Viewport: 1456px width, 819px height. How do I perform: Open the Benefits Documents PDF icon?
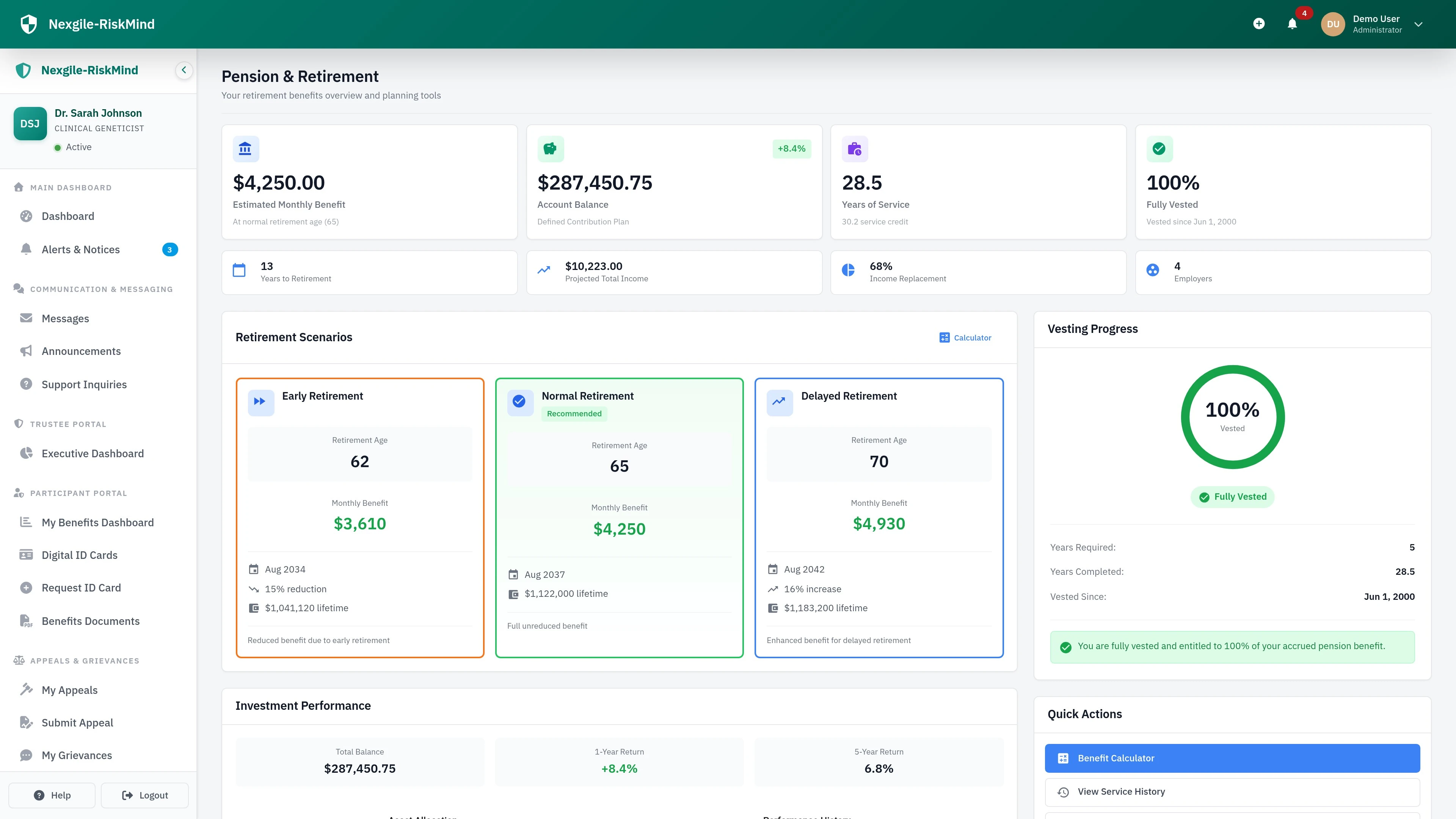click(x=26, y=621)
